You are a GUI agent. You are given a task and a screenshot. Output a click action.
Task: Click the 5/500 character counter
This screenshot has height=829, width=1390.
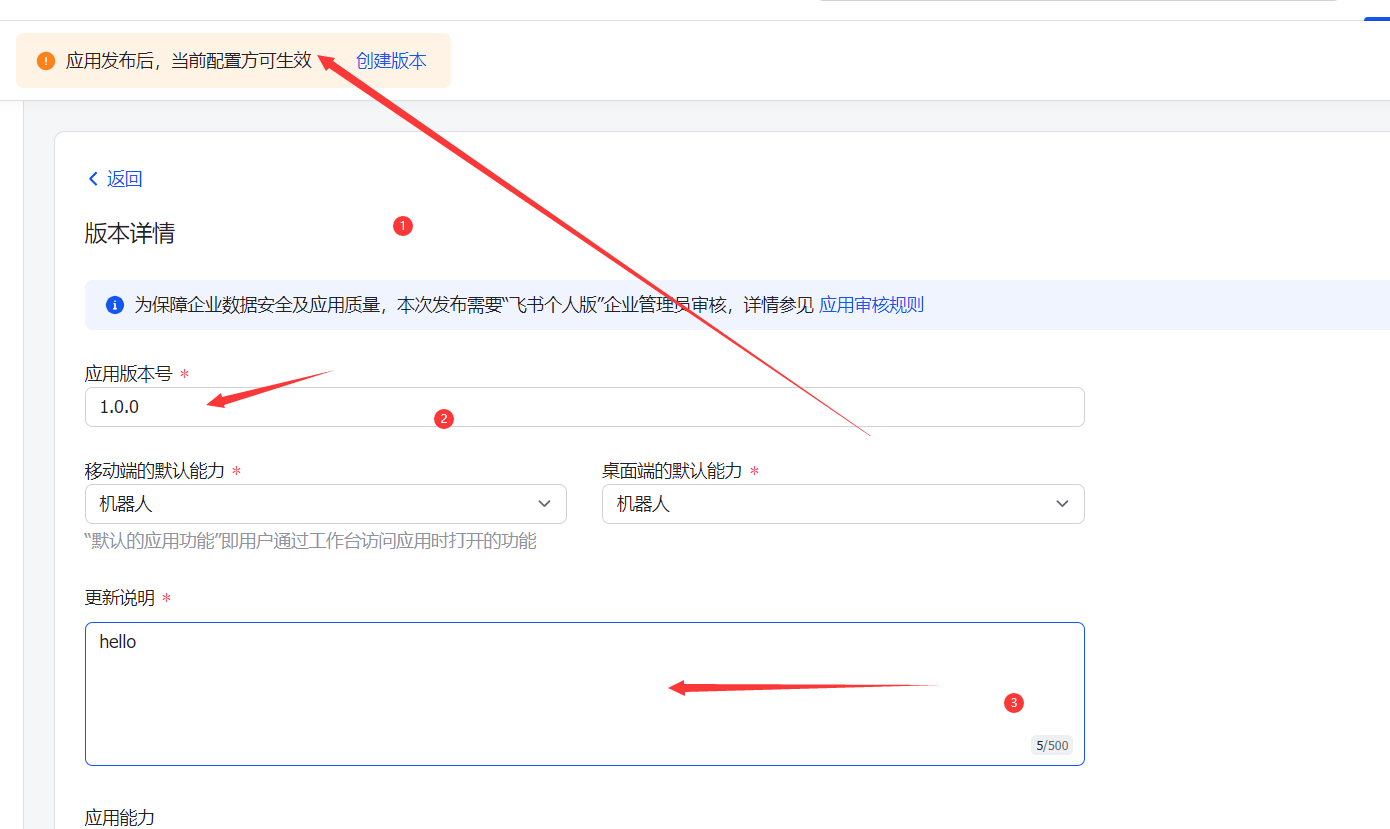1052,745
